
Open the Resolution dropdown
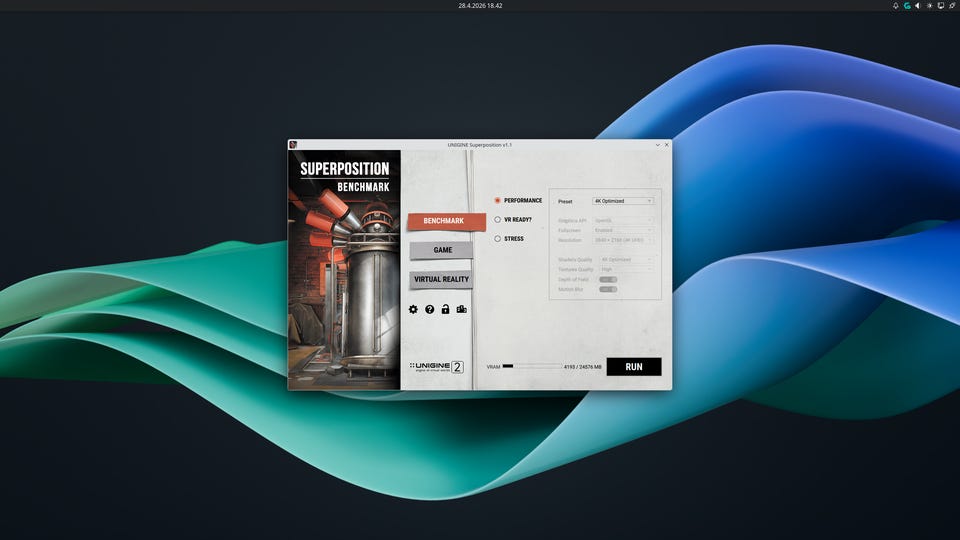coord(623,240)
